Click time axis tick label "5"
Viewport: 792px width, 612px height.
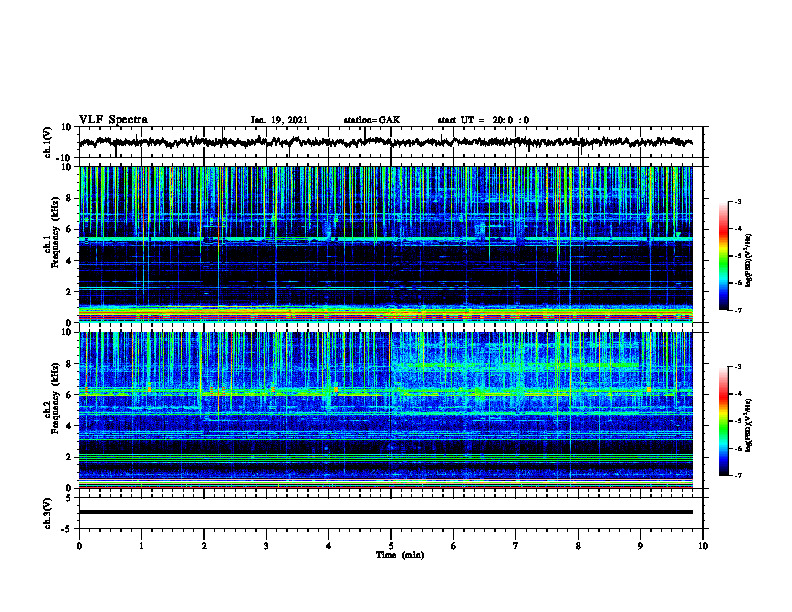tap(391, 546)
